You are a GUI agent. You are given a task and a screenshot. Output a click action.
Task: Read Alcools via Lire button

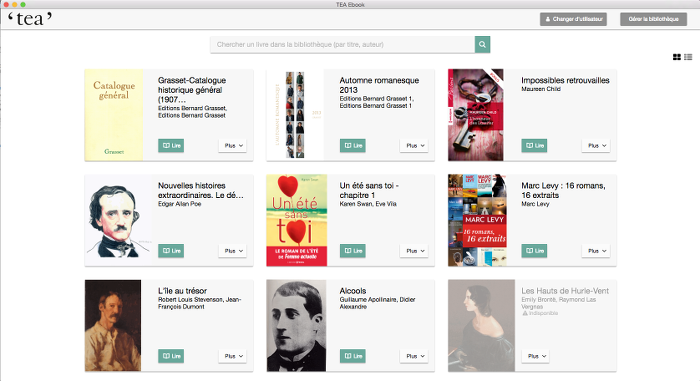pyautogui.click(x=353, y=356)
